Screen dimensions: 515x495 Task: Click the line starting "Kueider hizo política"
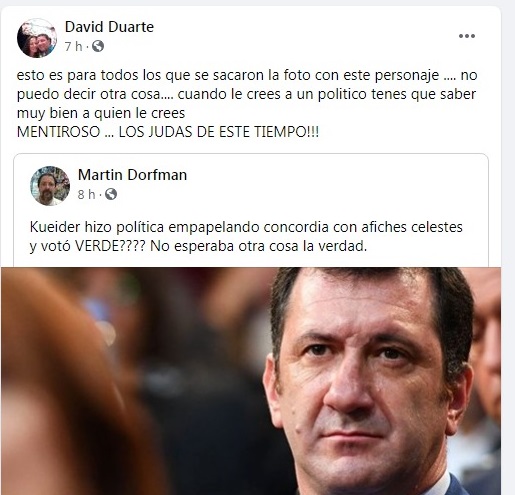click(246, 227)
